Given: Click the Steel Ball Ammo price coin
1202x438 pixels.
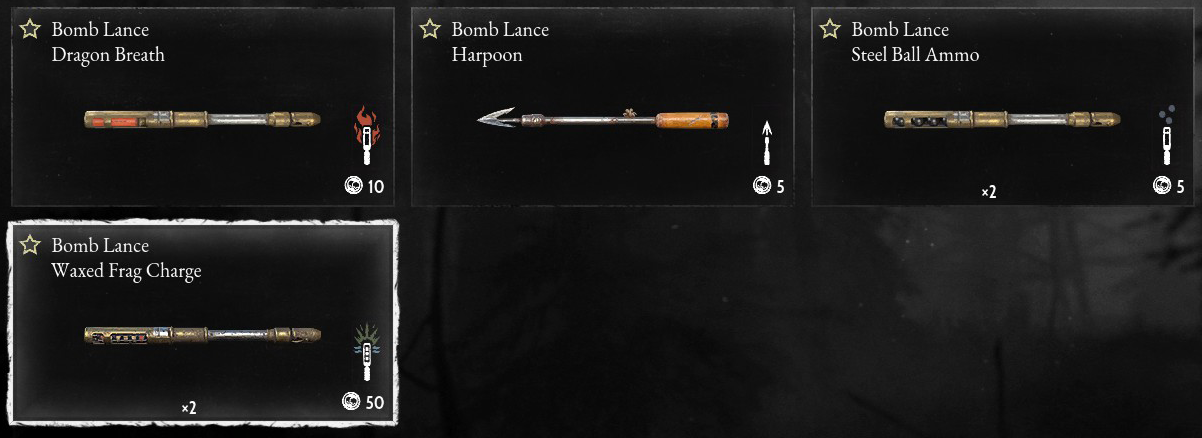Looking at the screenshot, I should pyautogui.click(x=1162, y=185).
